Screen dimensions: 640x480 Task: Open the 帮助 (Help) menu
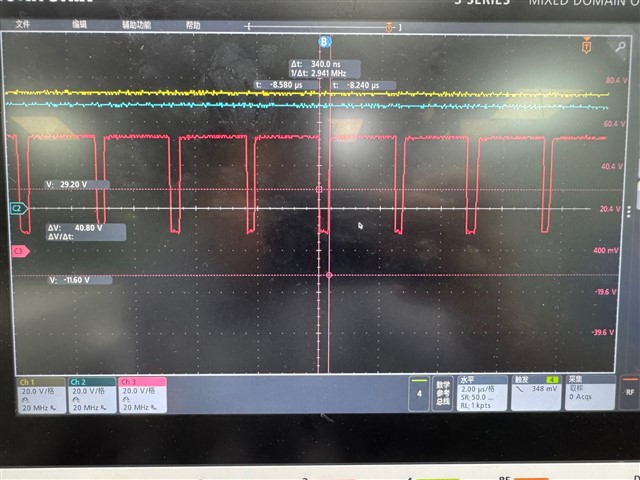[193, 25]
